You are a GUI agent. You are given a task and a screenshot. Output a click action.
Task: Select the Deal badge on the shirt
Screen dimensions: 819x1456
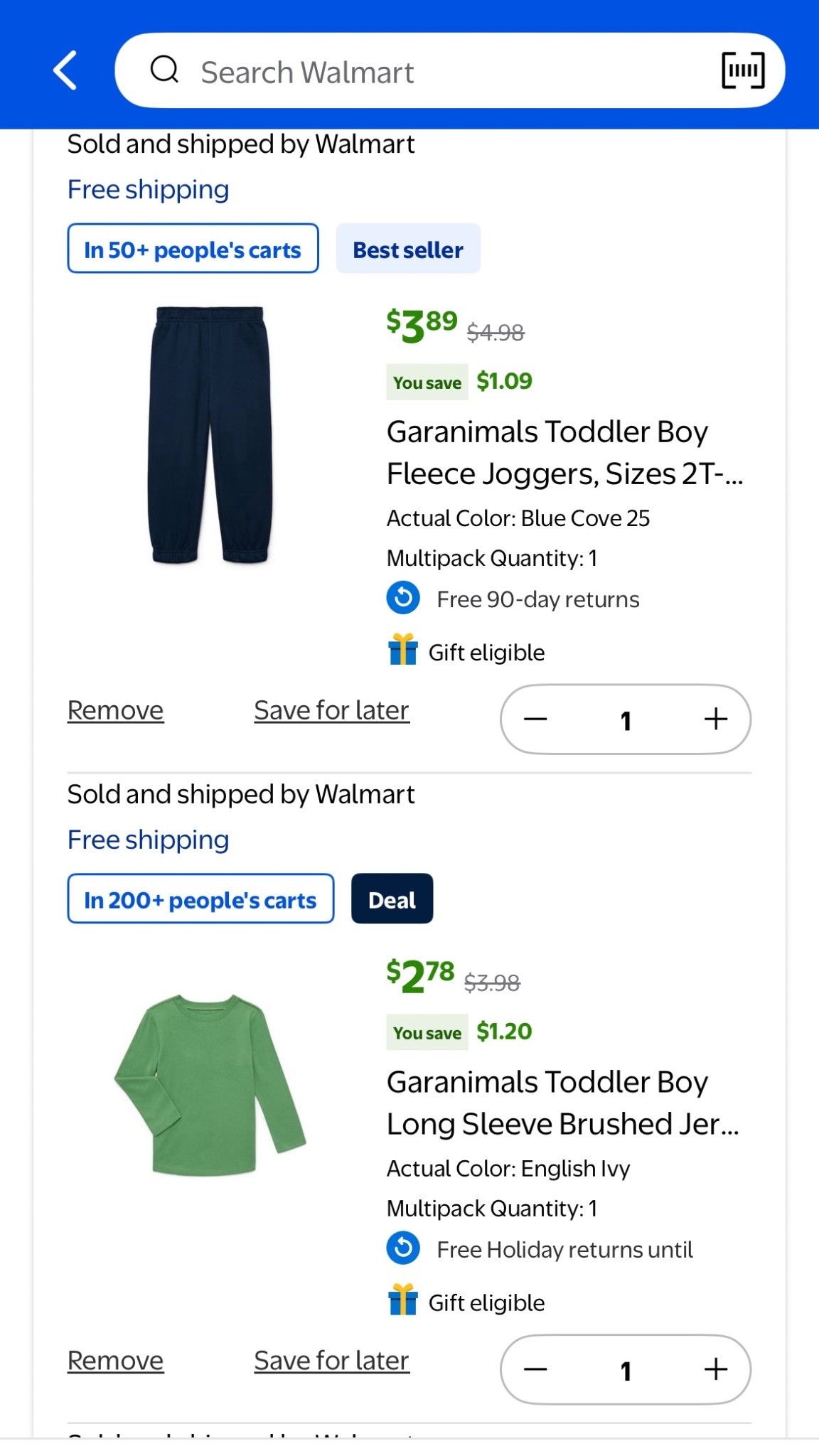(x=392, y=899)
